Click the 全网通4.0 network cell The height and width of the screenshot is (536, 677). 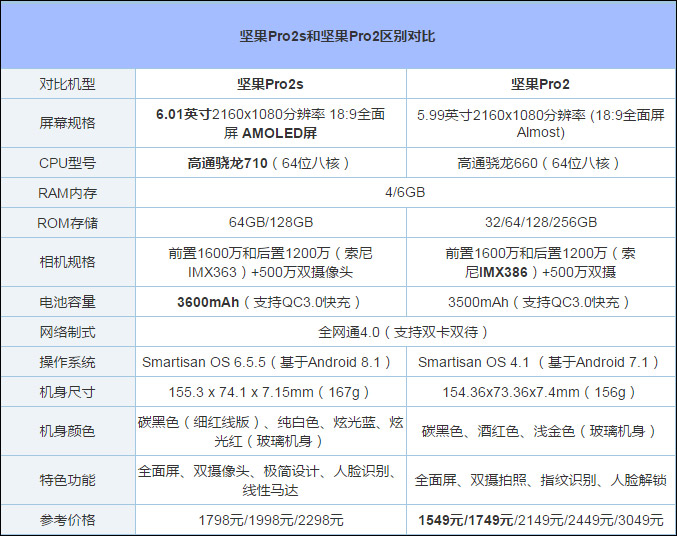tap(405, 332)
